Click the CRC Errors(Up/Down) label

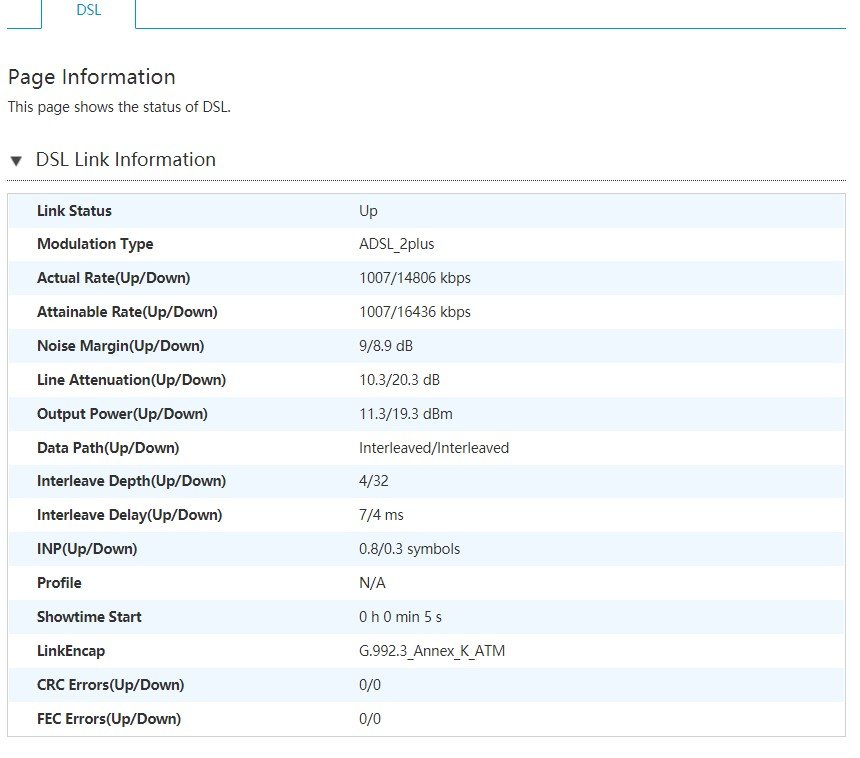click(110, 685)
